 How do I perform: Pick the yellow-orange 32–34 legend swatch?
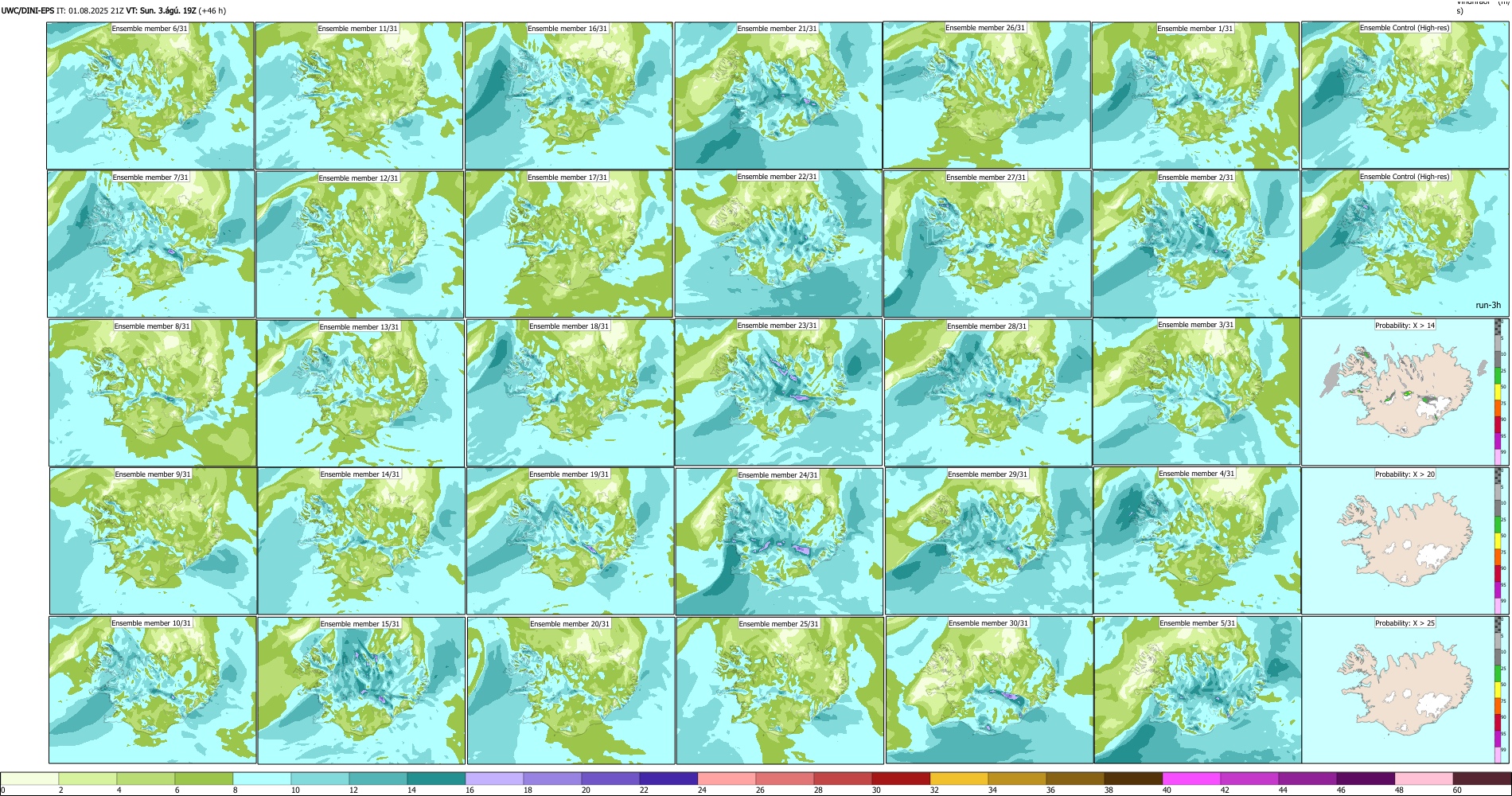click(x=959, y=778)
